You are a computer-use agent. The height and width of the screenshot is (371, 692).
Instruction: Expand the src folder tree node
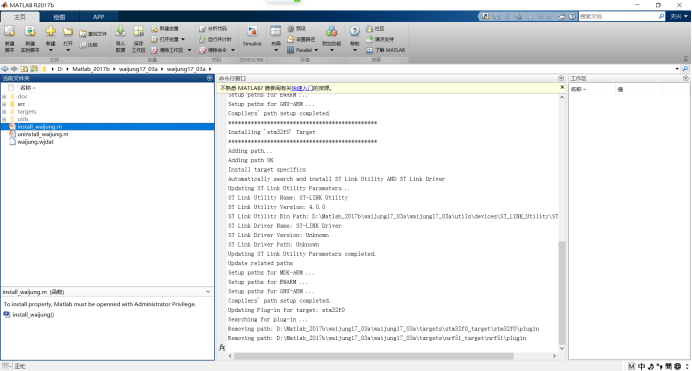[4, 104]
